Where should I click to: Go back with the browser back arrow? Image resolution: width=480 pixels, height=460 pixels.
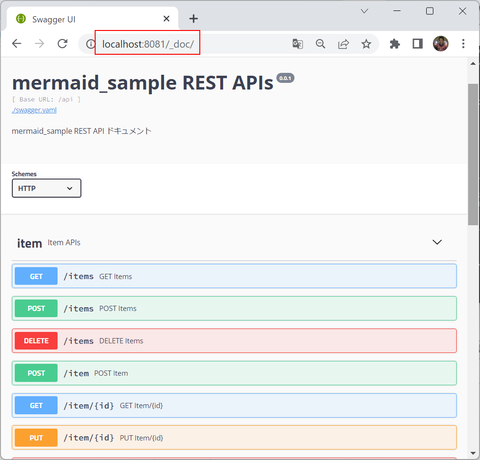click(x=17, y=44)
